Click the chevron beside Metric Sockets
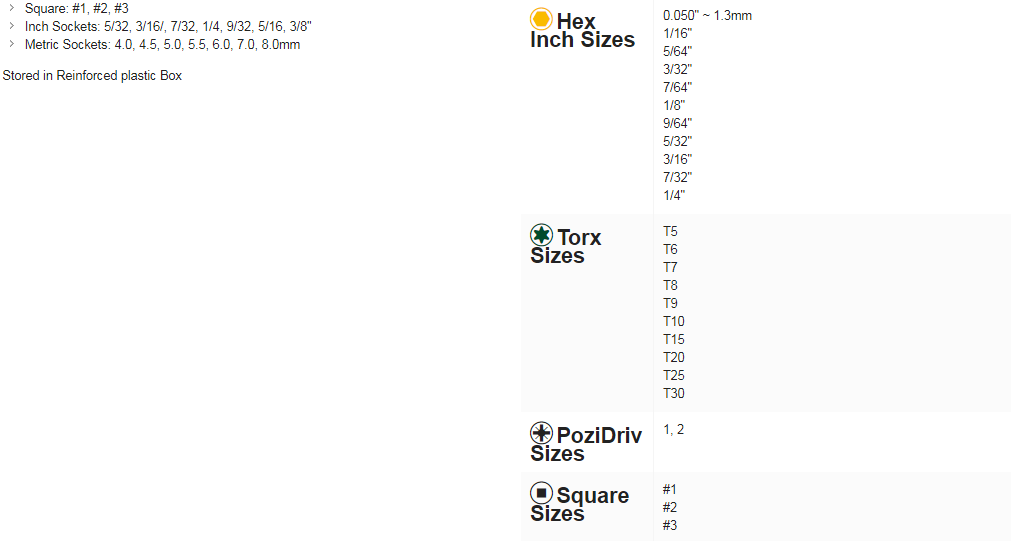This screenshot has width=1011, height=541. (12, 44)
